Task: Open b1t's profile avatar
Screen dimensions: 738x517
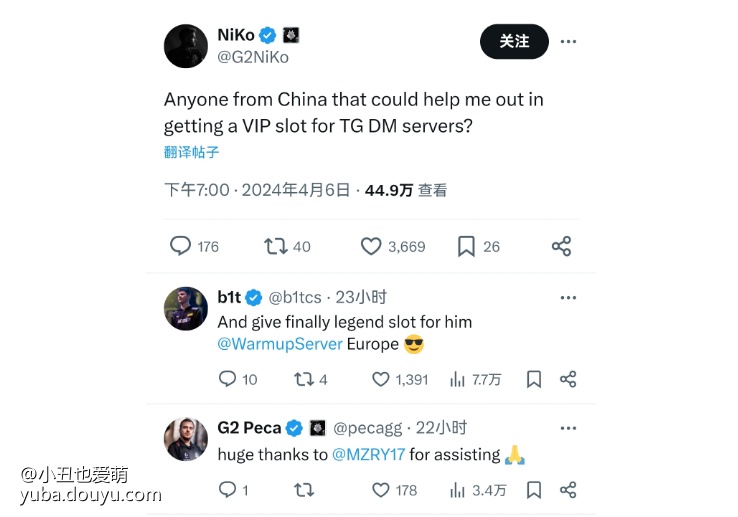Action: 185,308
